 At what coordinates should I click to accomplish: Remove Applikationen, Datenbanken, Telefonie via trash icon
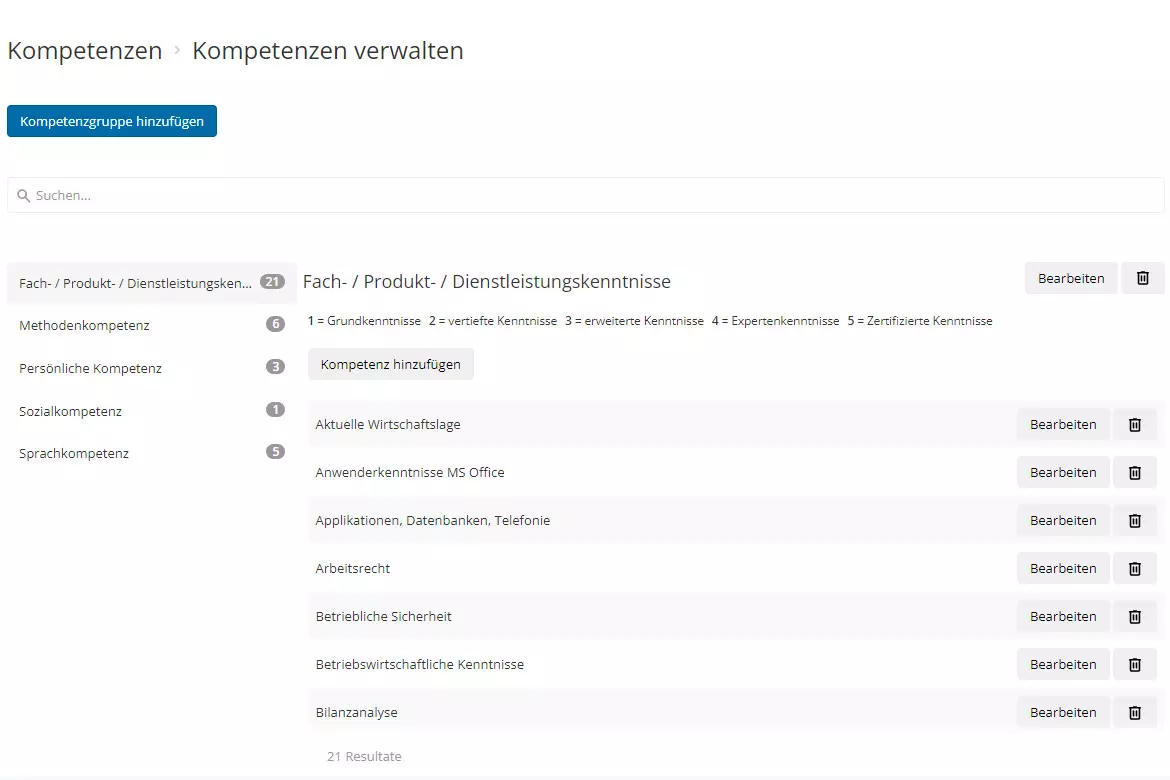pos(1135,520)
